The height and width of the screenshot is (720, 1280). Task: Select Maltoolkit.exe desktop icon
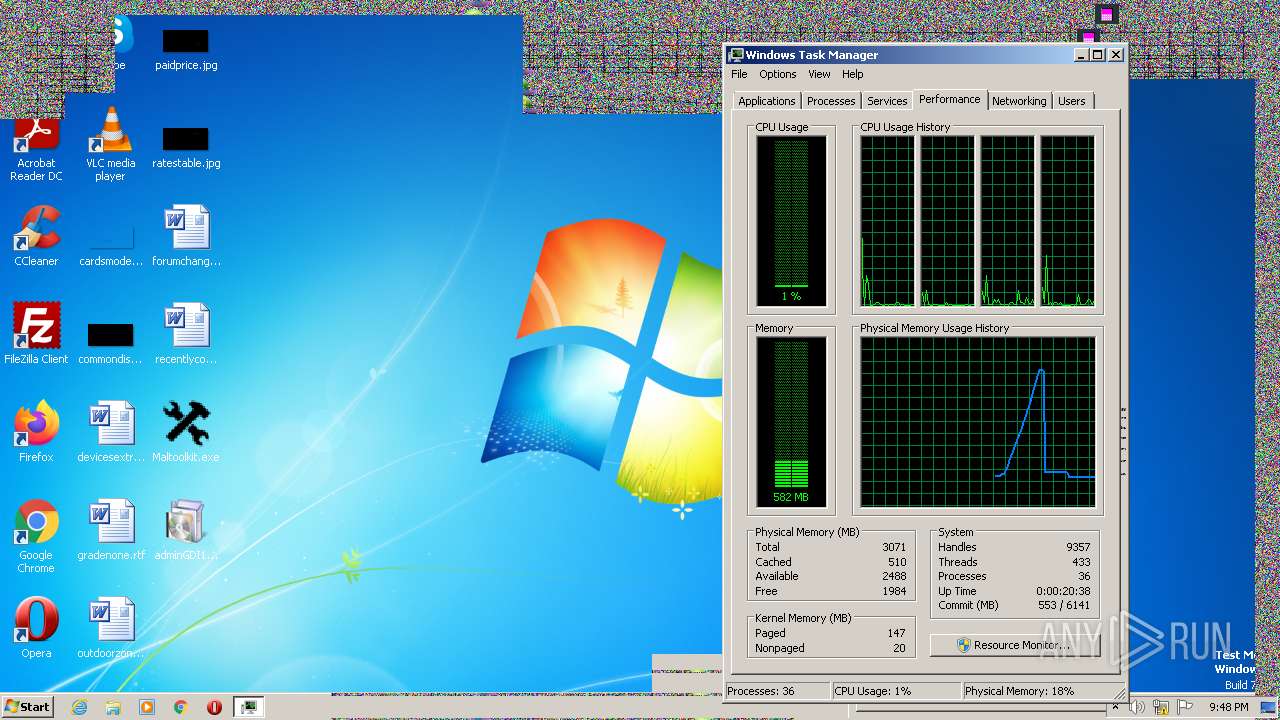186,432
